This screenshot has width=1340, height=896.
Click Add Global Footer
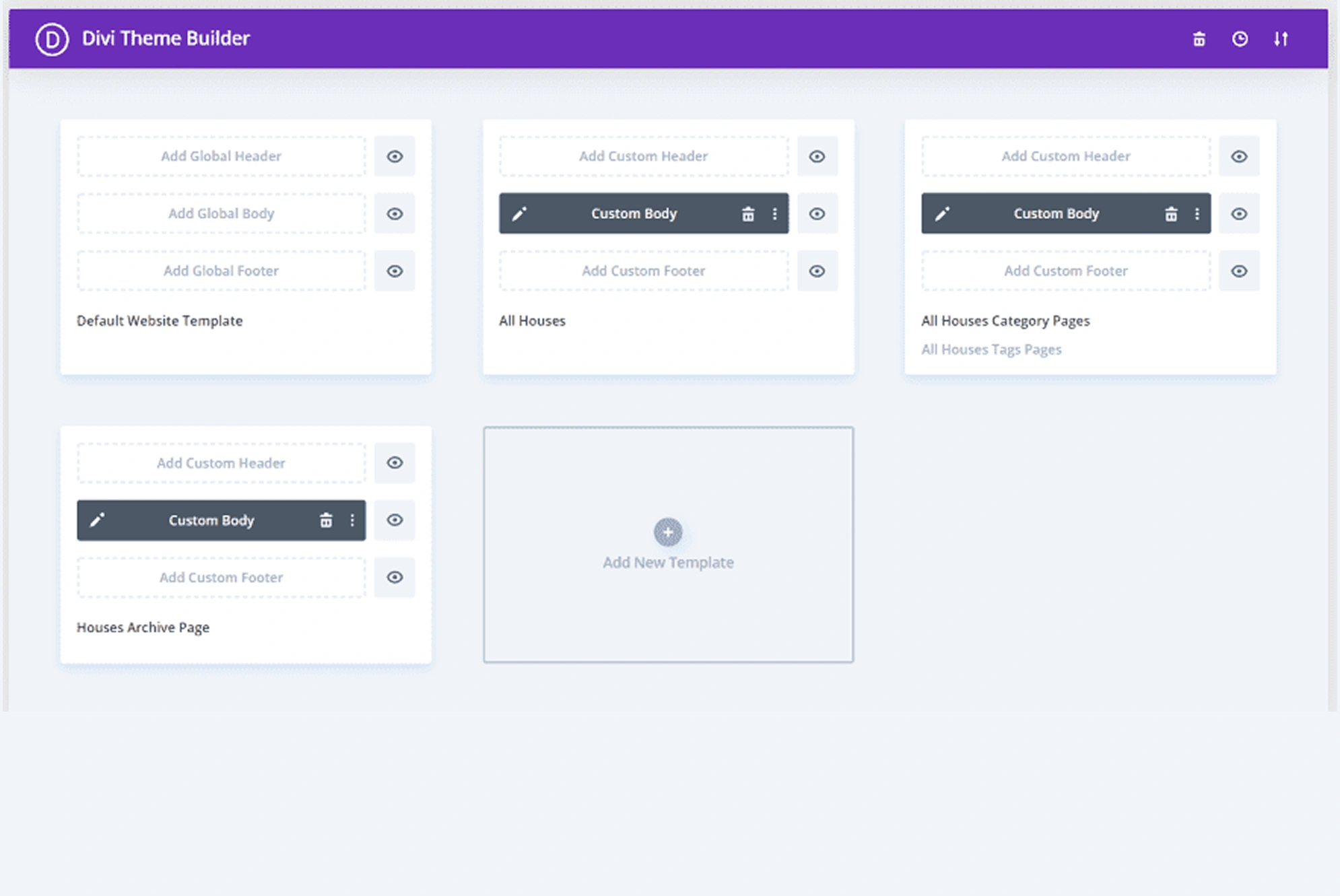coord(221,271)
